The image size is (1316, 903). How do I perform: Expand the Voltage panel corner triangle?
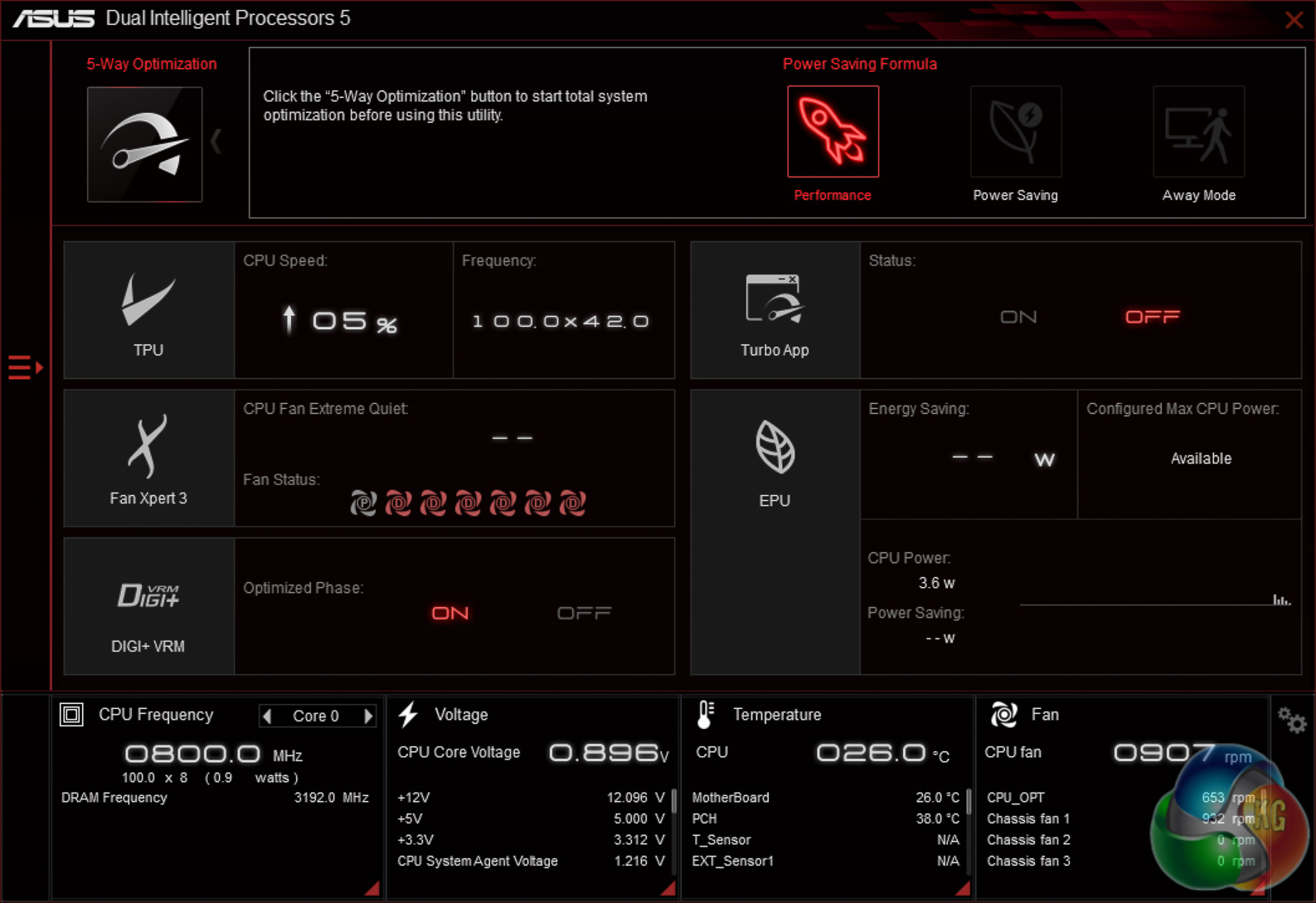tap(668, 888)
